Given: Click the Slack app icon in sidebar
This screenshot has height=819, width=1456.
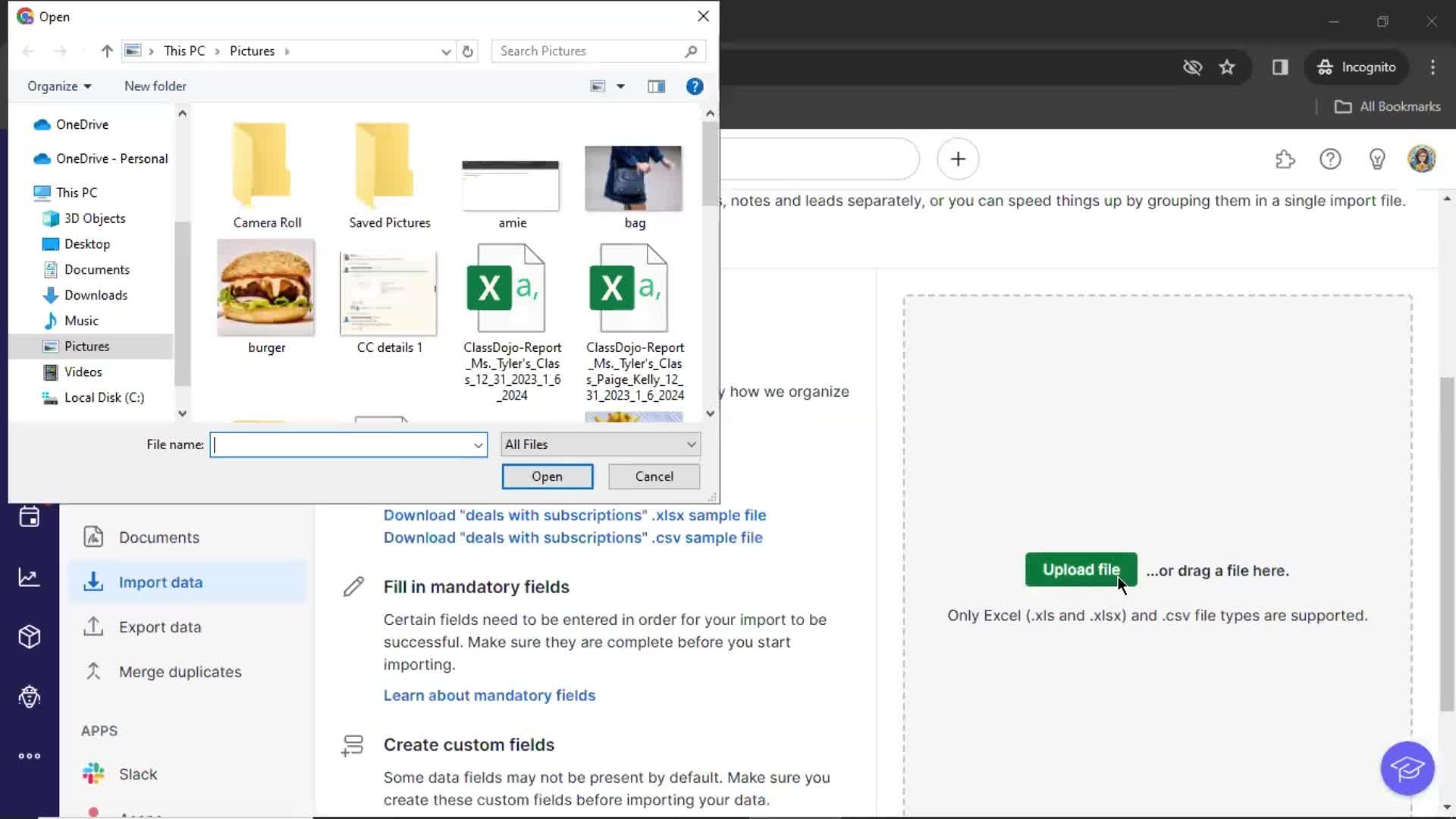Looking at the screenshot, I should click(94, 773).
